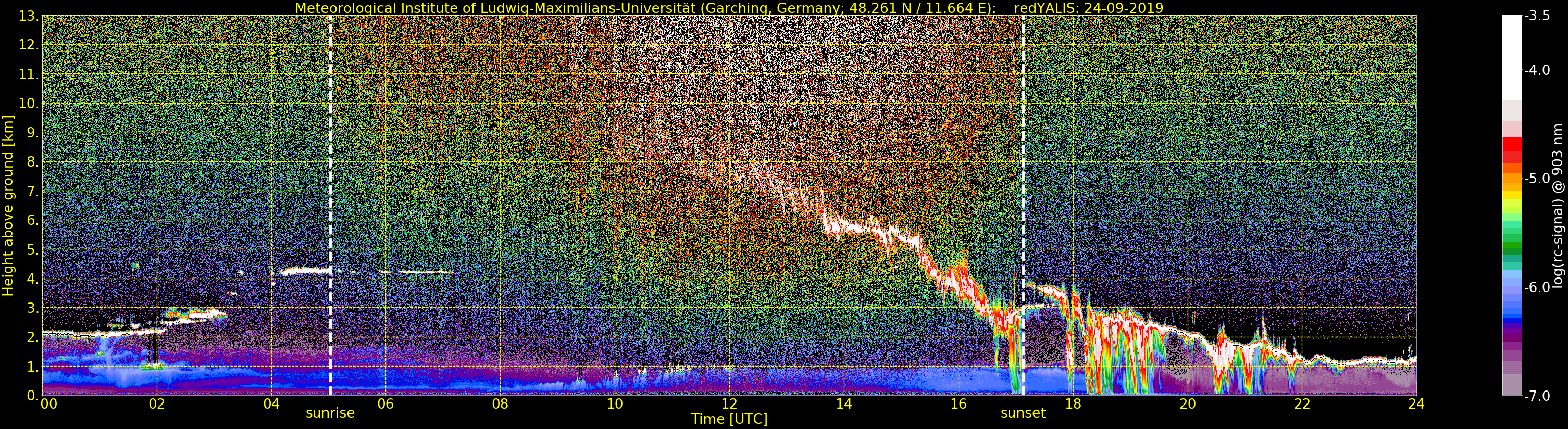Click the "-4.0" colorbar scale value
Image resolution: width=1568 pixels, height=429 pixels.
pos(1537,70)
